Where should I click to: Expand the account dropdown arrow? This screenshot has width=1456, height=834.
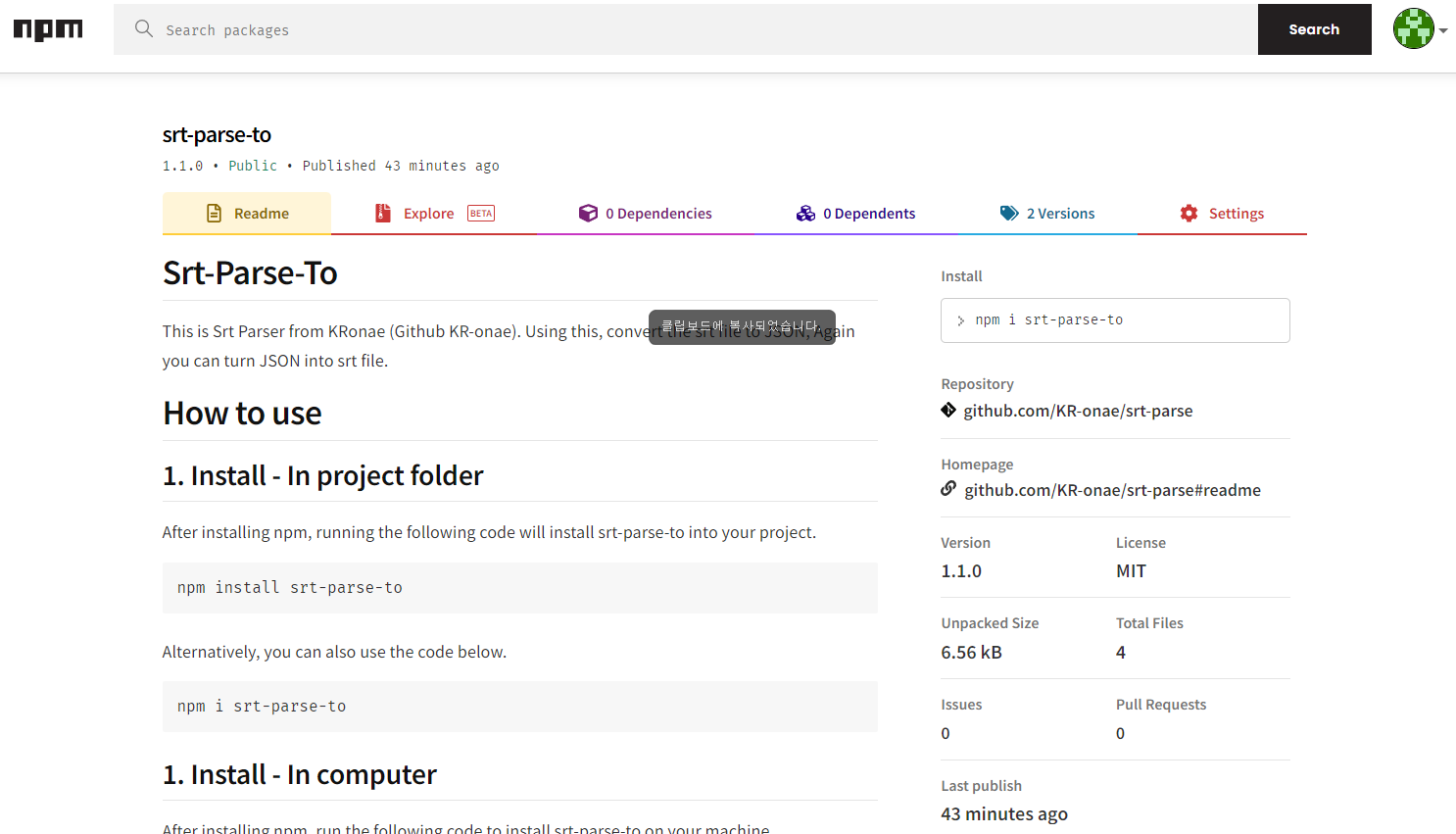(1443, 30)
